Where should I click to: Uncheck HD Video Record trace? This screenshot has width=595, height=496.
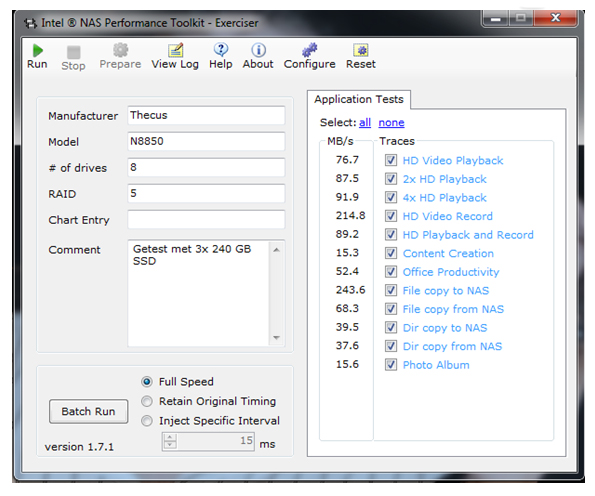tap(391, 216)
